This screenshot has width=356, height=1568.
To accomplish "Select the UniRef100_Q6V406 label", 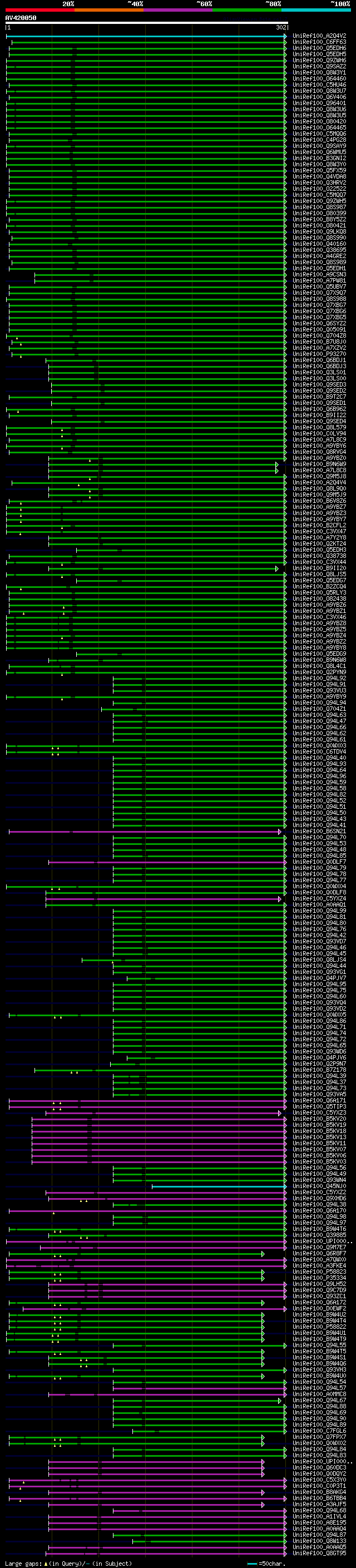I will pos(319,97).
